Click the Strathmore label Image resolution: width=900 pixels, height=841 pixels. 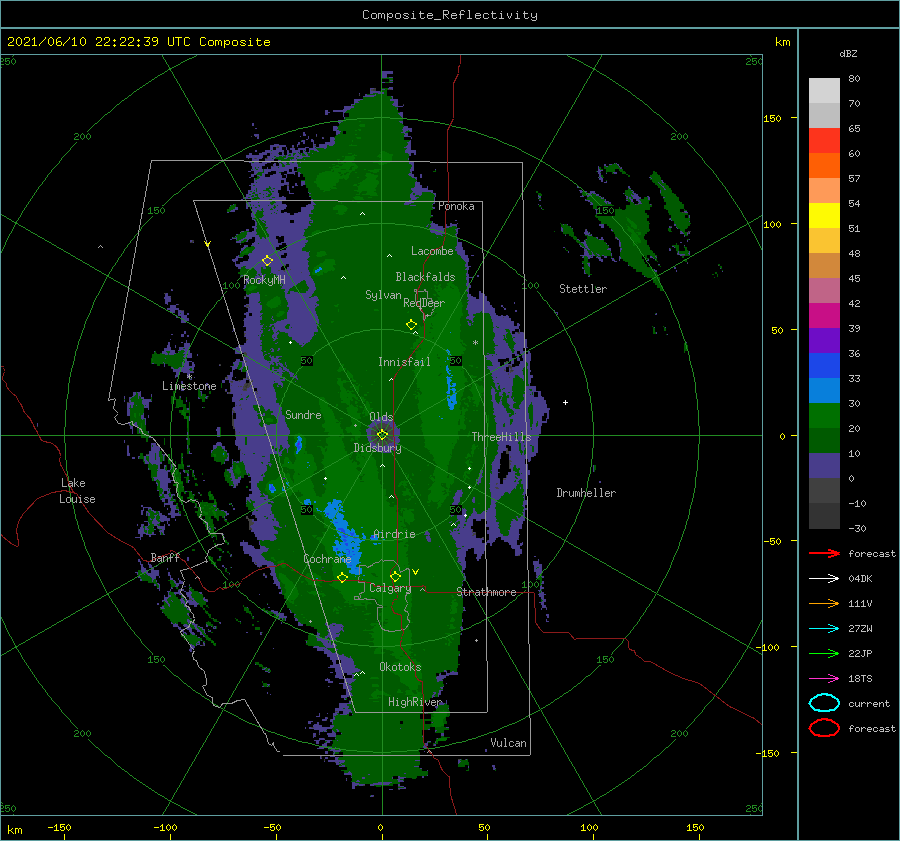pyautogui.click(x=486, y=592)
